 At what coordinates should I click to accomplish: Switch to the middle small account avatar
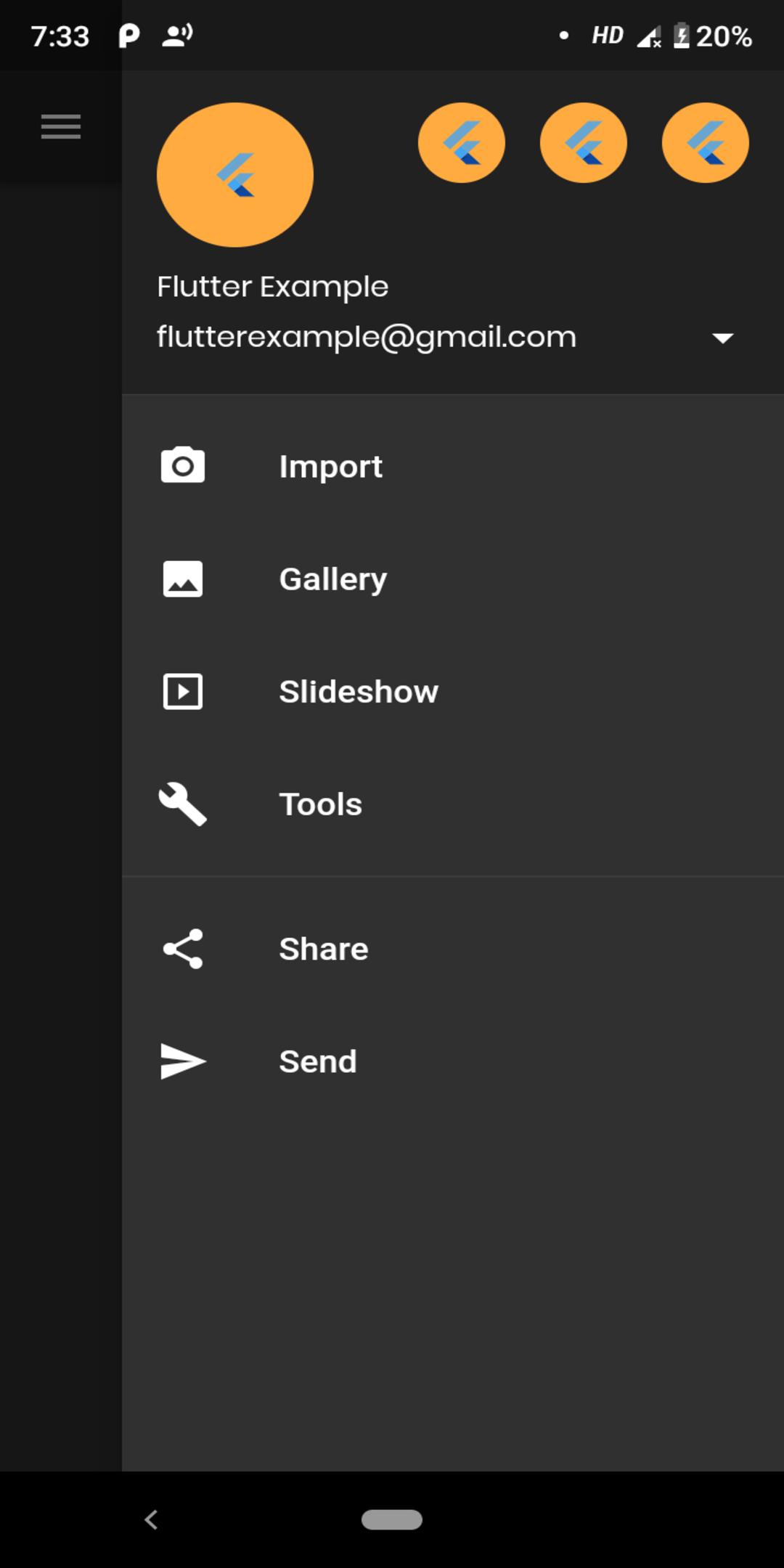point(584,142)
